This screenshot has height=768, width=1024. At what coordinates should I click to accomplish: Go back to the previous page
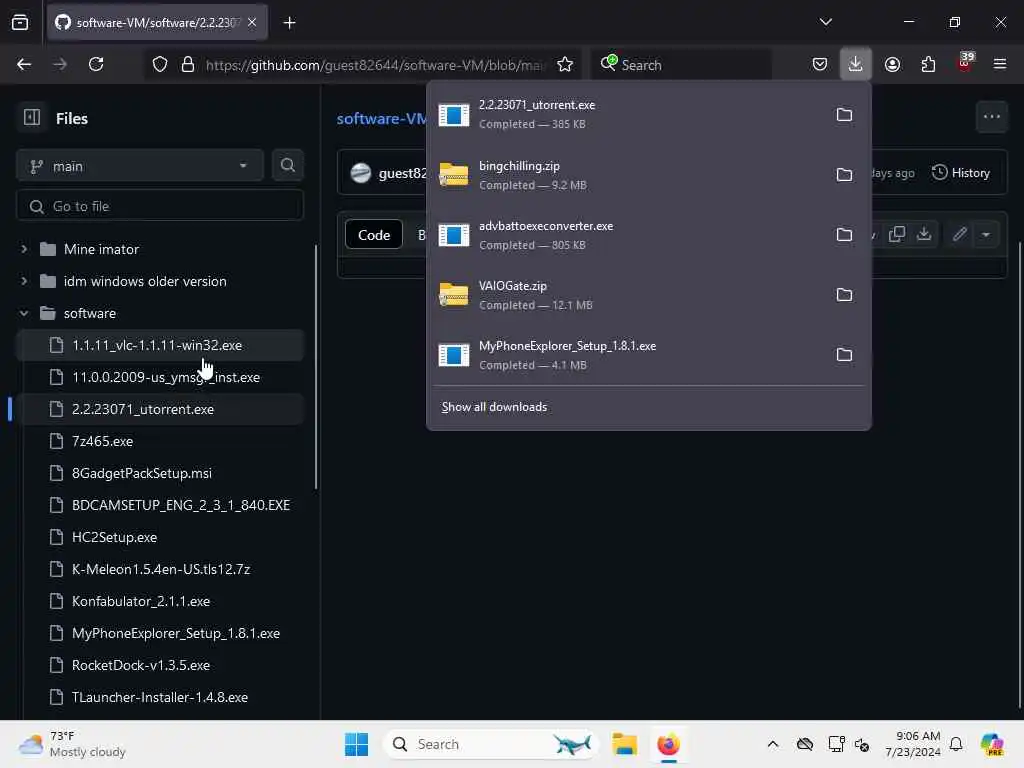(x=24, y=64)
